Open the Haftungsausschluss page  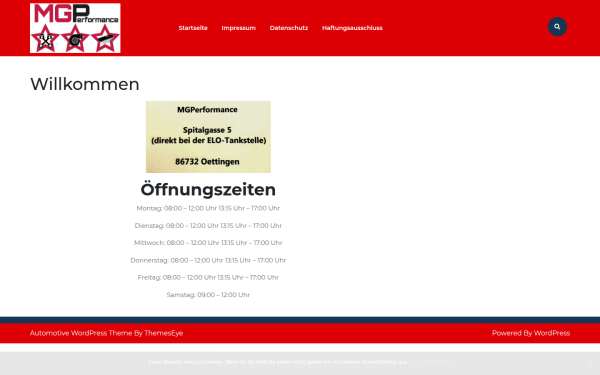(352, 28)
